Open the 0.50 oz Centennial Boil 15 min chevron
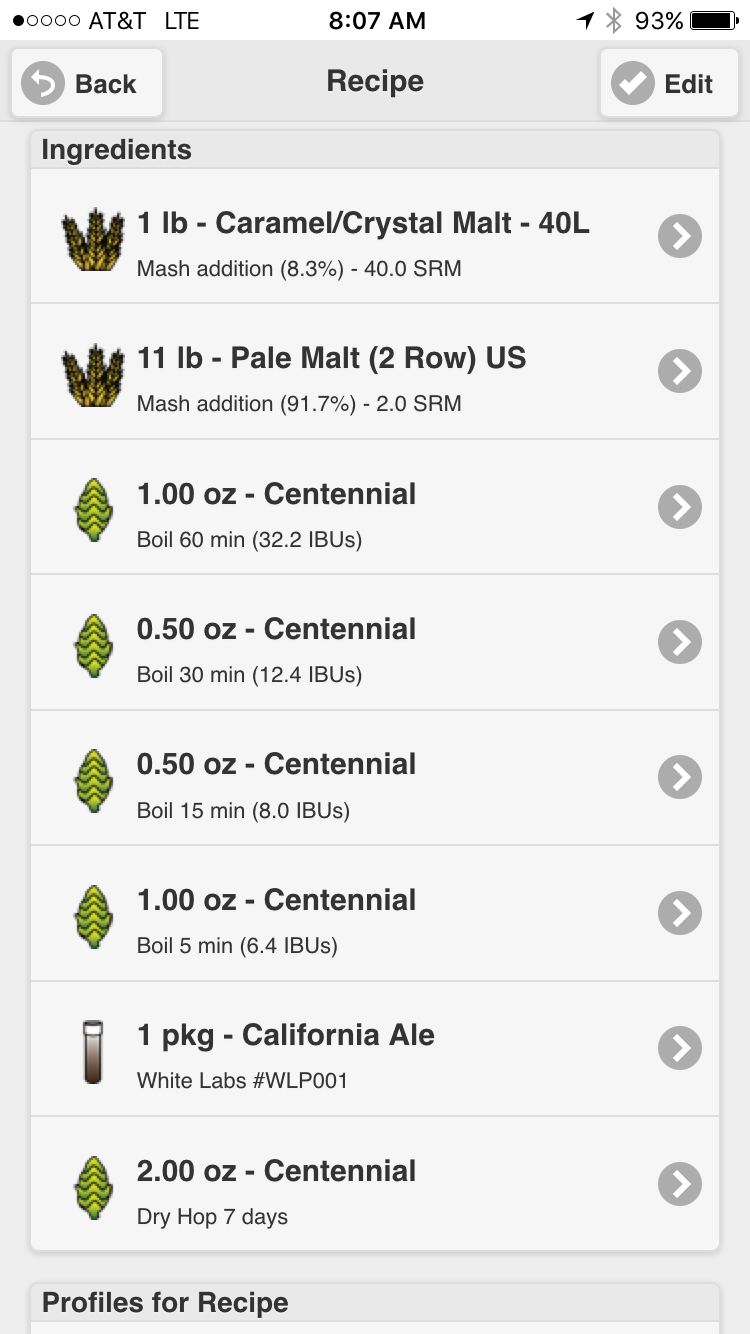 point(680,777)
